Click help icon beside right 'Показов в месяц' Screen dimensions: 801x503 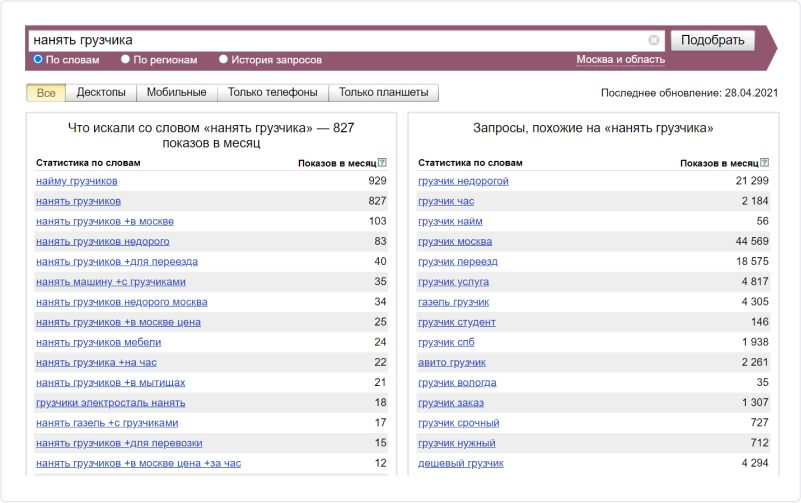[765, 162]
